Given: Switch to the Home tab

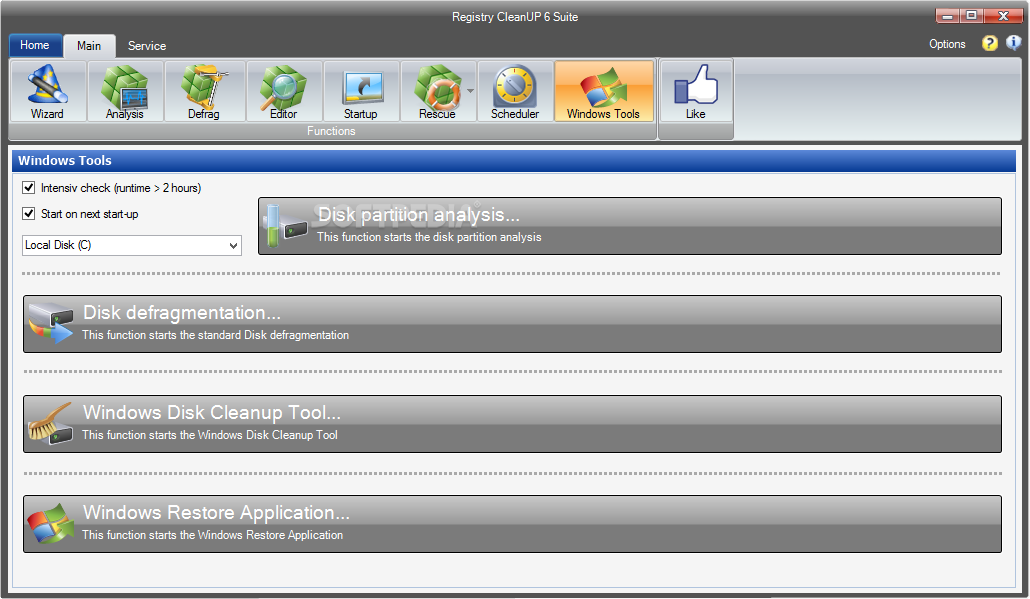Looking at the screenshot, I should [35, 45].
